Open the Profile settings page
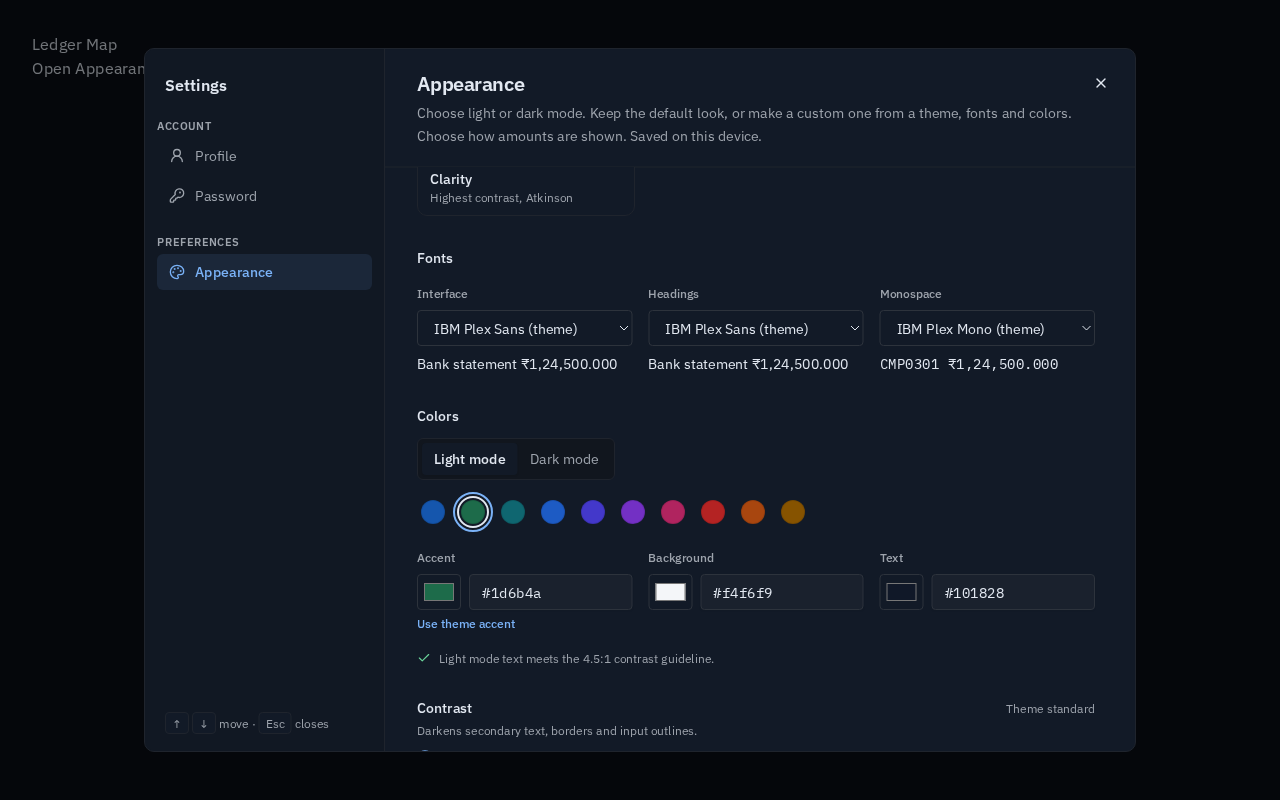Image resolution: width=1280 pixels, height=800 pixels. click(264, 156)
